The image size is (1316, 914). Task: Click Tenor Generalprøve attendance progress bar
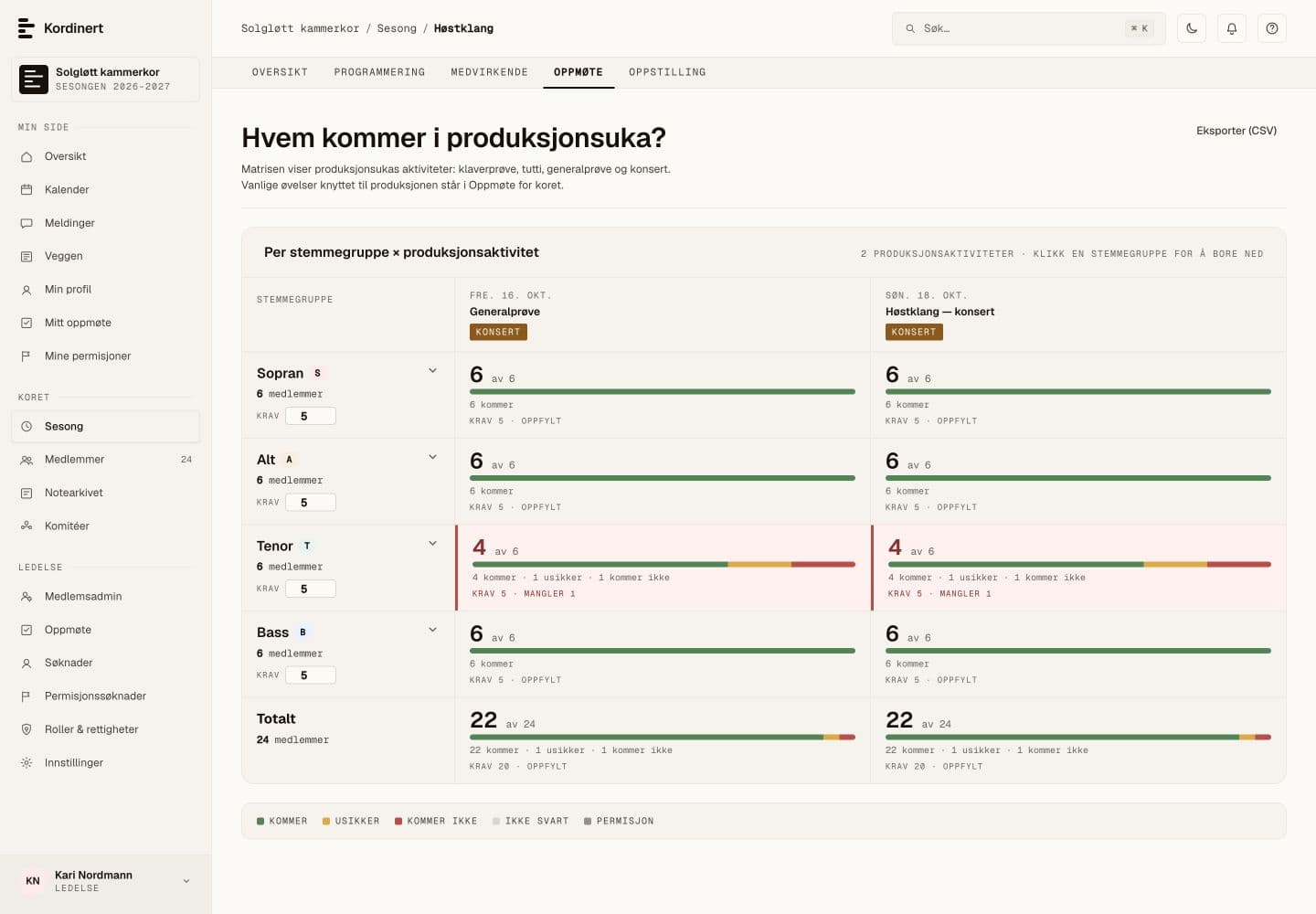(663, 565)
